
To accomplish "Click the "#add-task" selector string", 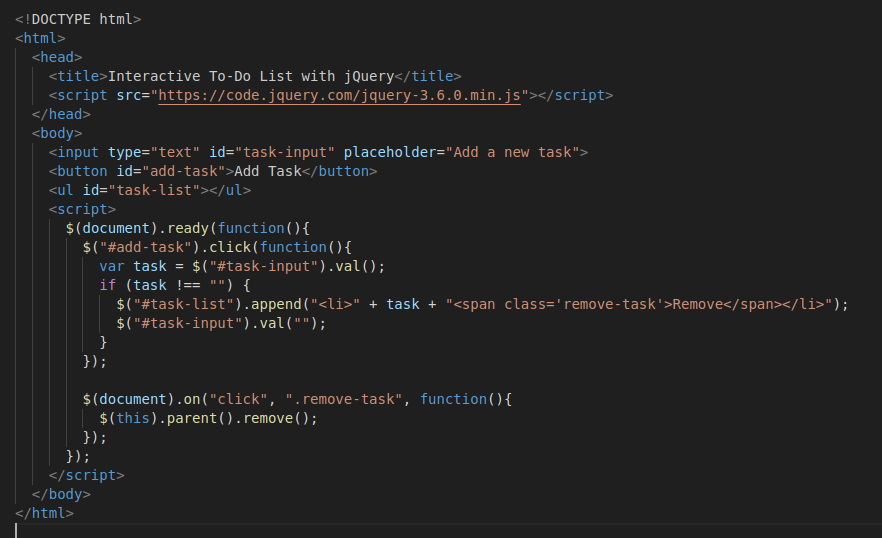I will [146, 247].
